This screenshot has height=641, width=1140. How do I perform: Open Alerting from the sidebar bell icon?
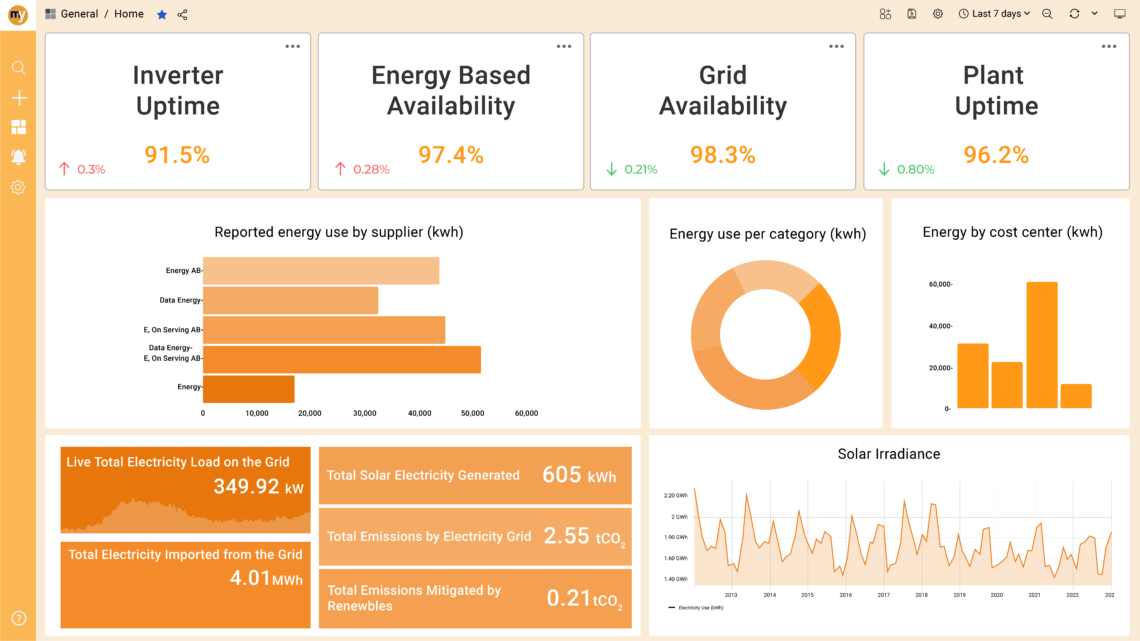17,157
